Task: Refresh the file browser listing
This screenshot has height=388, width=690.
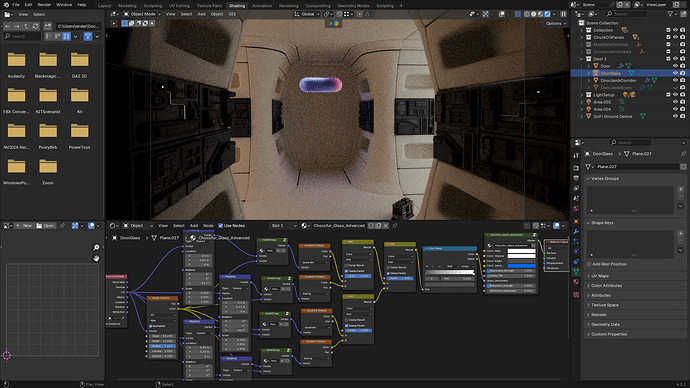Action: (36, 26)
